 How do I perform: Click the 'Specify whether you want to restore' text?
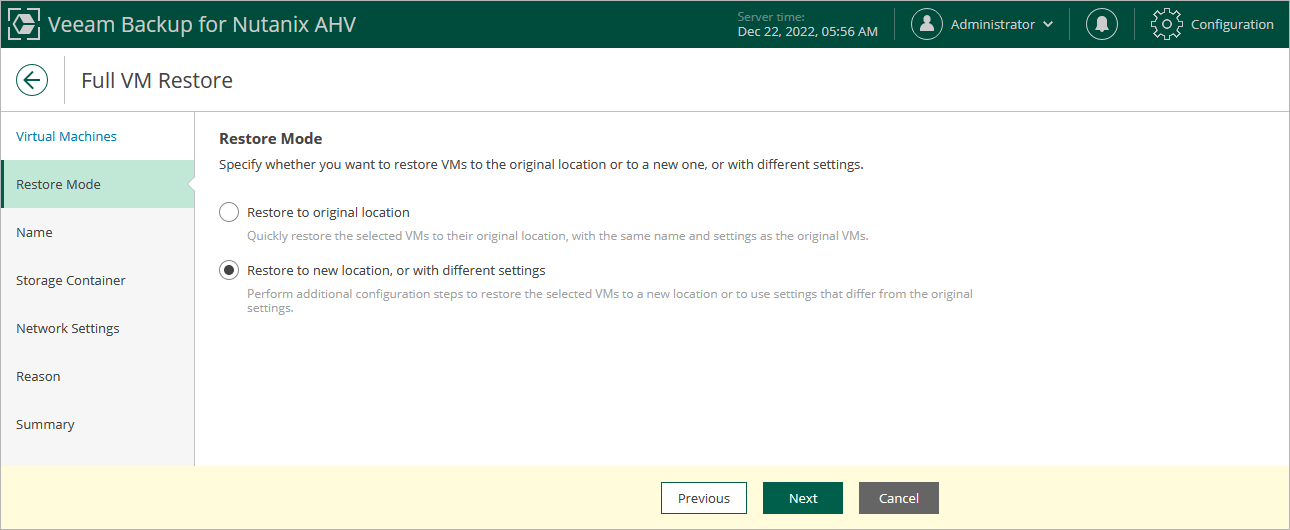click(541, 164)
